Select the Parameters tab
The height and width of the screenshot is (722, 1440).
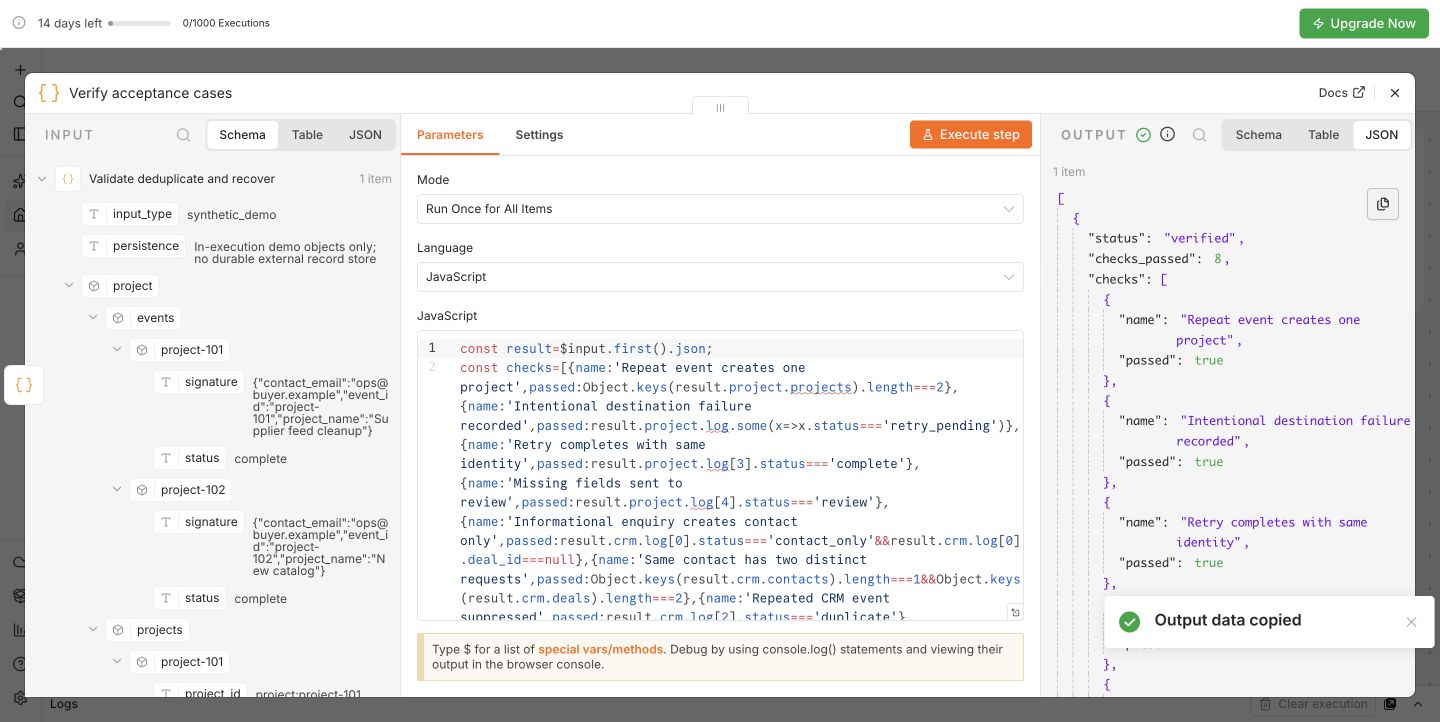(x=450, y=135)
